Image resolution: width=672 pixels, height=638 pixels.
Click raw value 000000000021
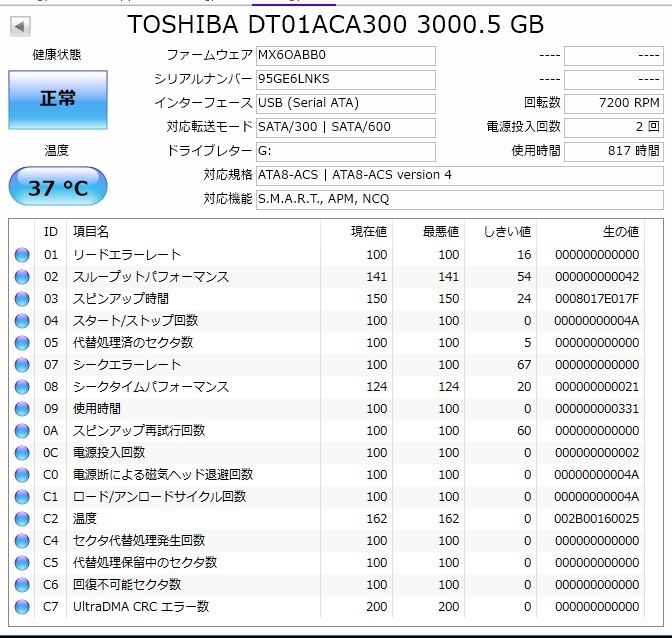click(x=597, y=387)
